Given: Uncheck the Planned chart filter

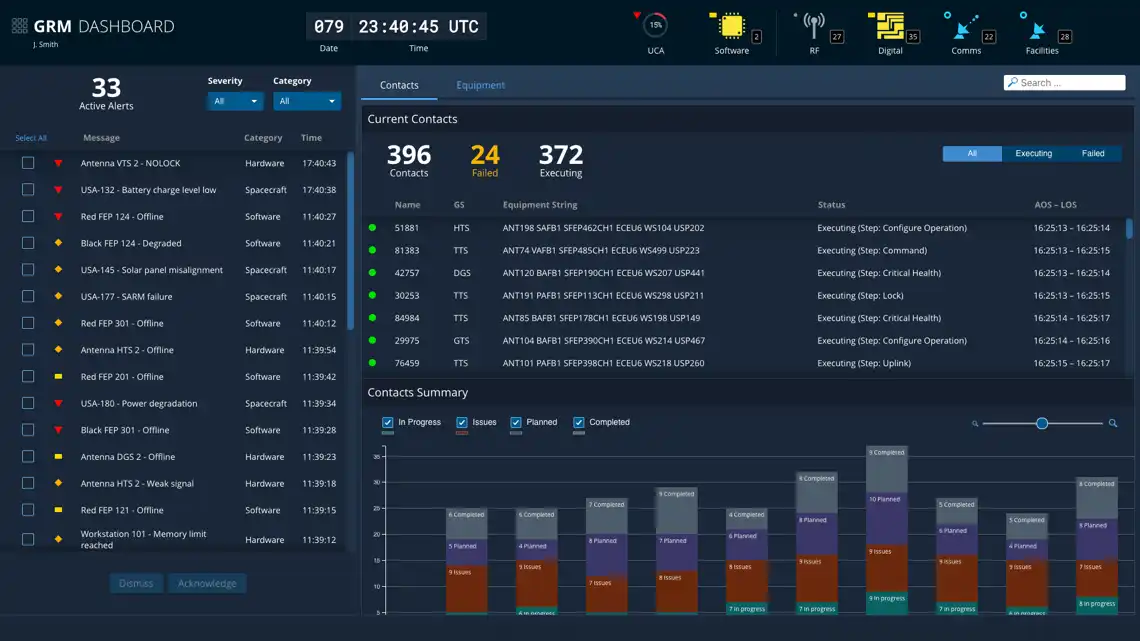Looking at the screenshot, I should pyautogui.click(x=515, y=422).
